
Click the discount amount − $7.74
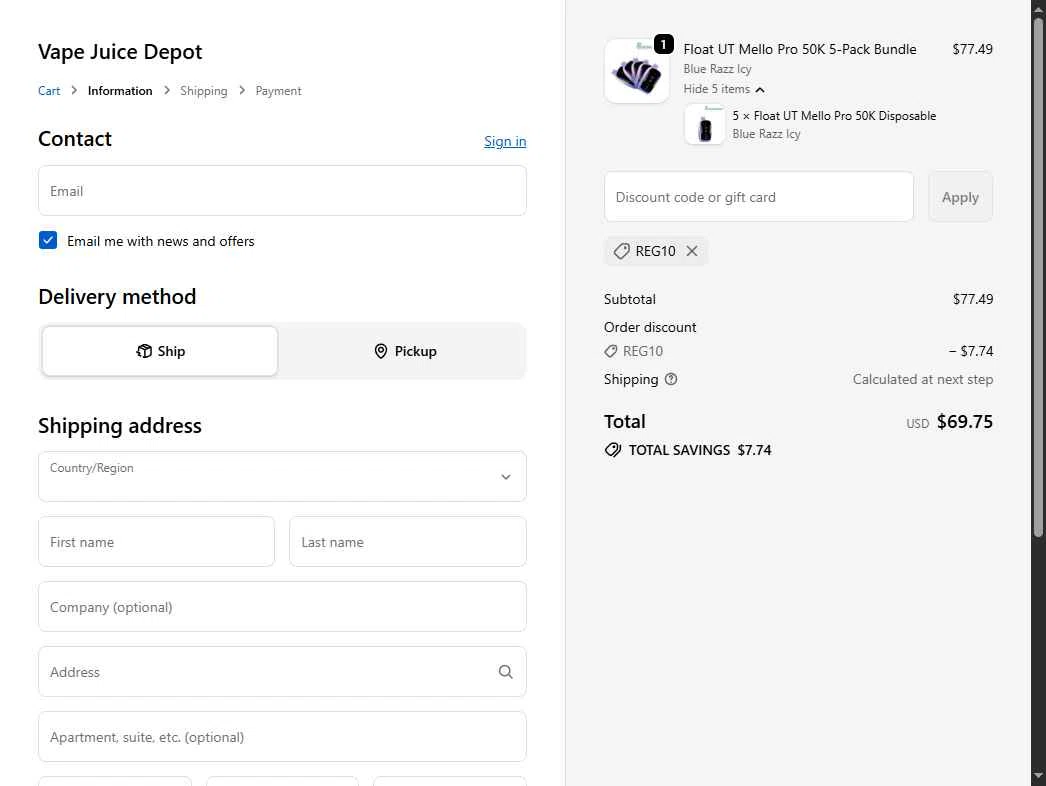[x=971, y=351]
